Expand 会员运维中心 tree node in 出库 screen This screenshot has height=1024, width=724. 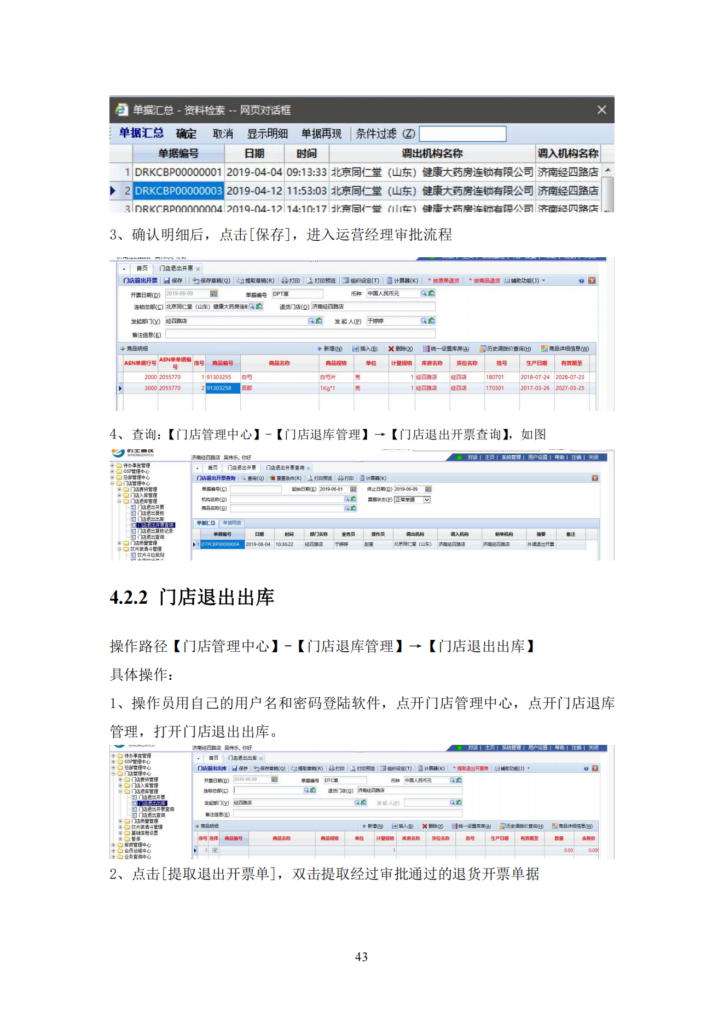[112, 851]
